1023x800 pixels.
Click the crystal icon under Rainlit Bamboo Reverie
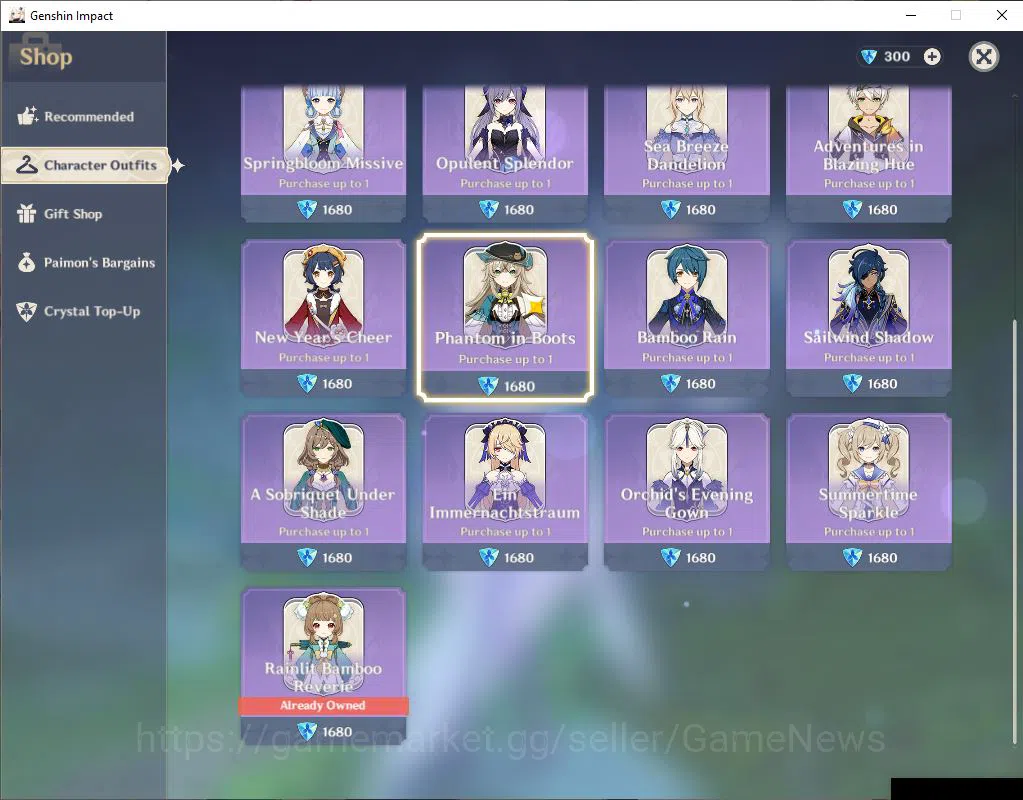(x=307, y=731)
